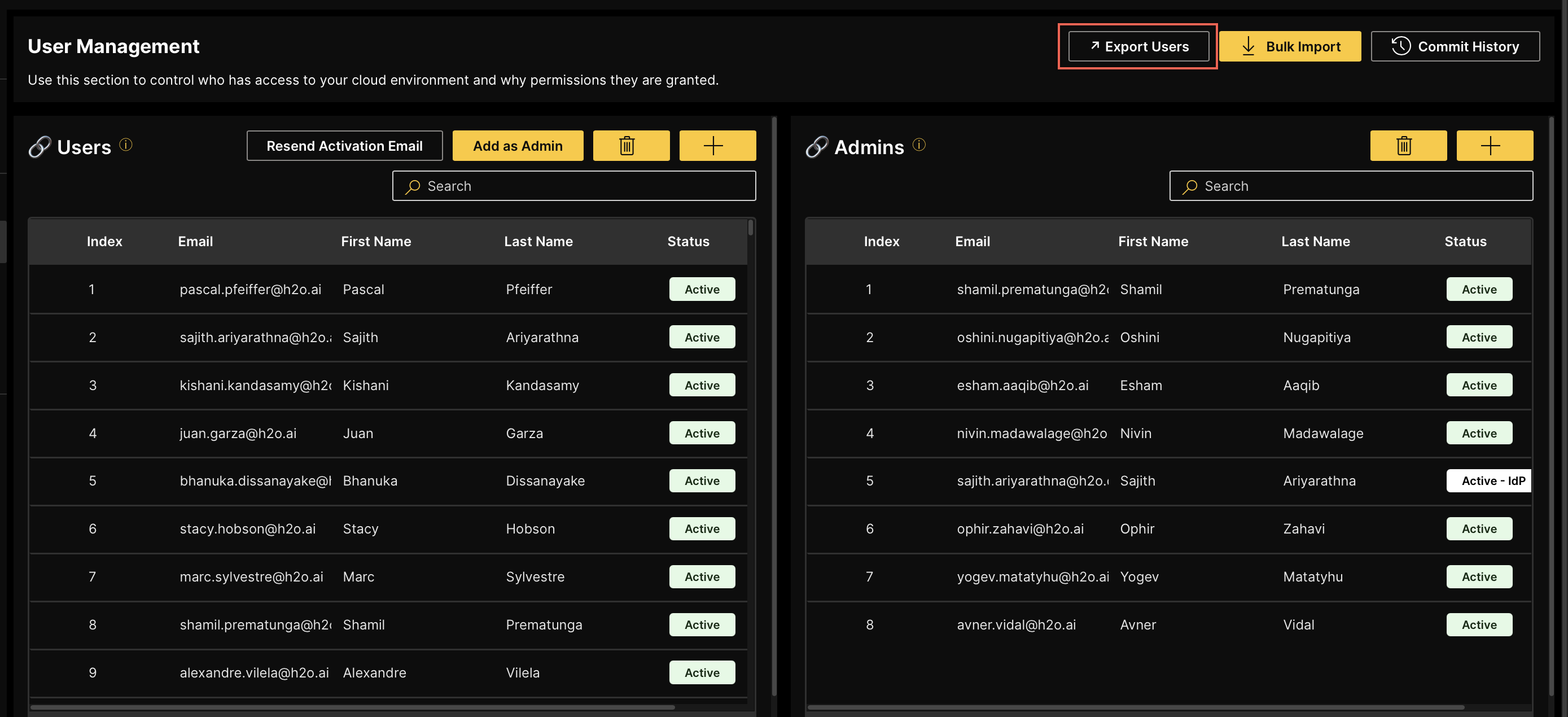Click the trash icon in the Users panel

coord(631,146)
